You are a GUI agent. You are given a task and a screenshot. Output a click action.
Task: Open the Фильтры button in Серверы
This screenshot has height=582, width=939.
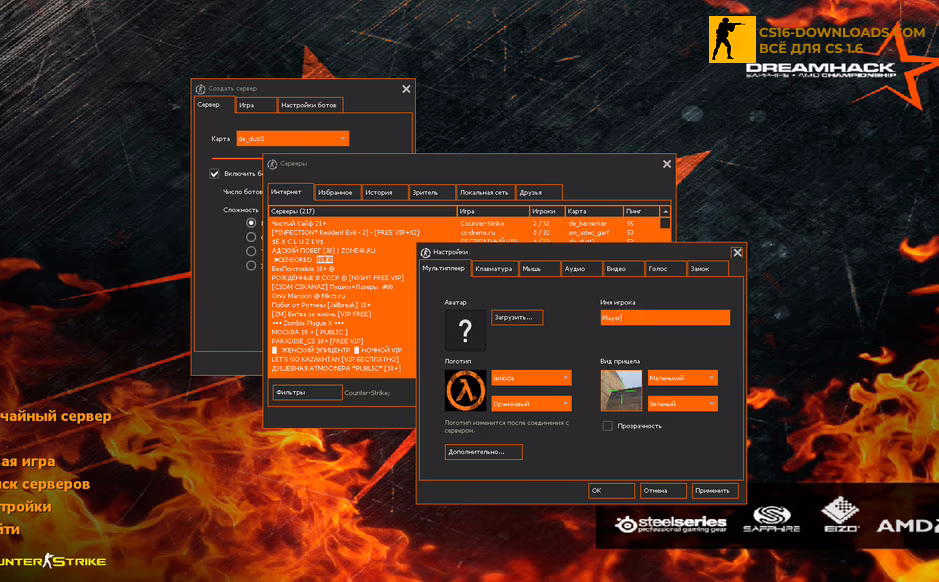pos(307,393)
